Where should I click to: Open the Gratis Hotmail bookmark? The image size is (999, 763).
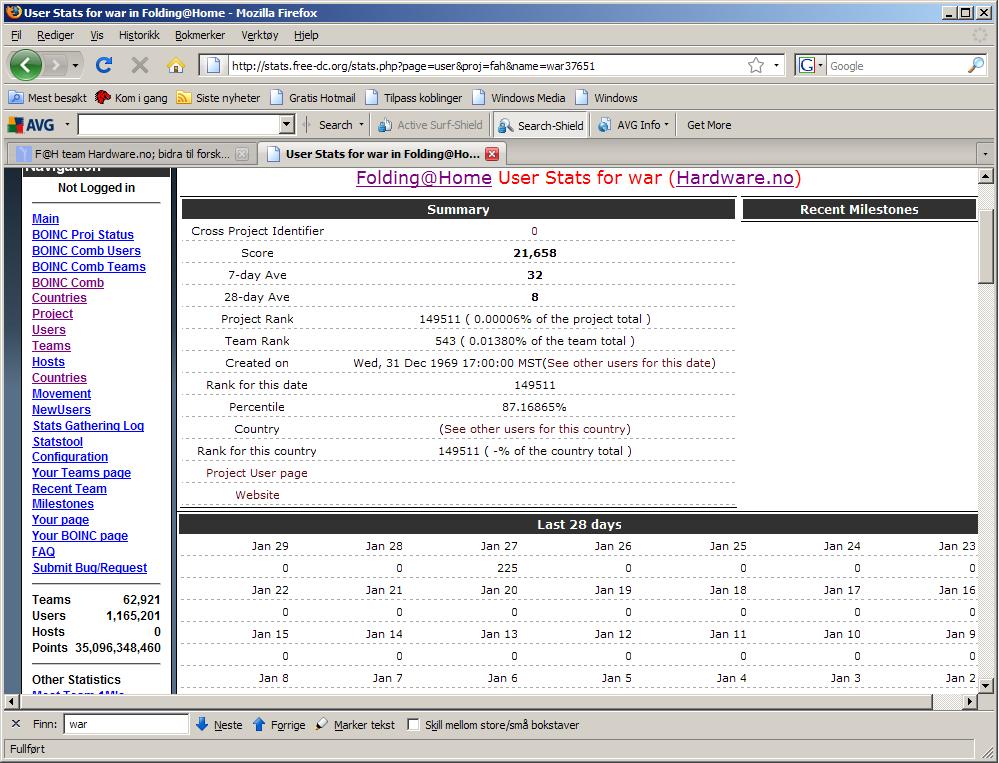pyautogui.click(x=313, y=97)
